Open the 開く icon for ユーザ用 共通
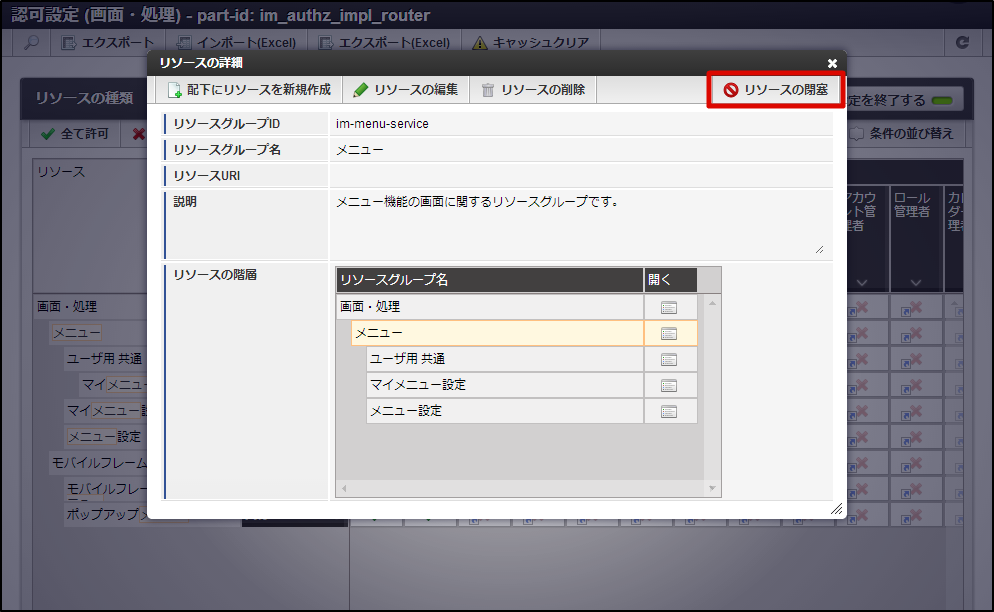This screenshot has width=994, height=612. (x=670, y=358)
